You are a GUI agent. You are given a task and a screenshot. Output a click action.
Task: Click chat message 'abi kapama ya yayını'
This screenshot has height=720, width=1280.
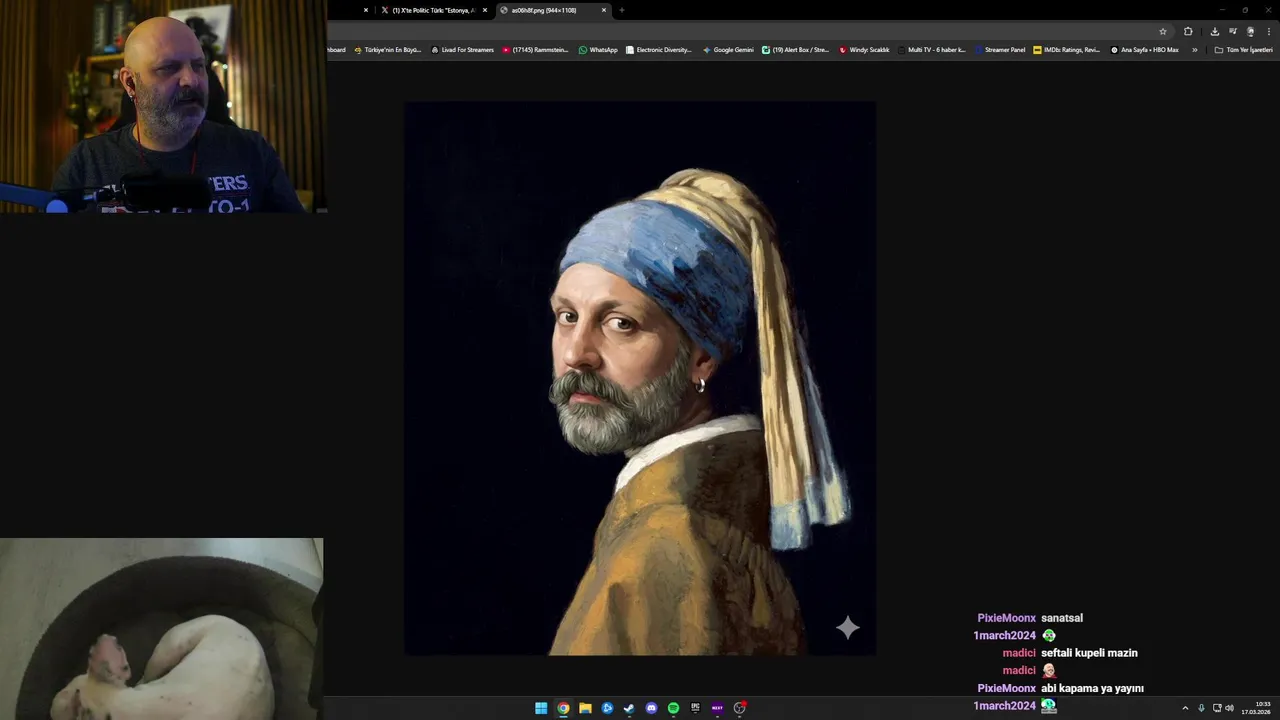1092,688
